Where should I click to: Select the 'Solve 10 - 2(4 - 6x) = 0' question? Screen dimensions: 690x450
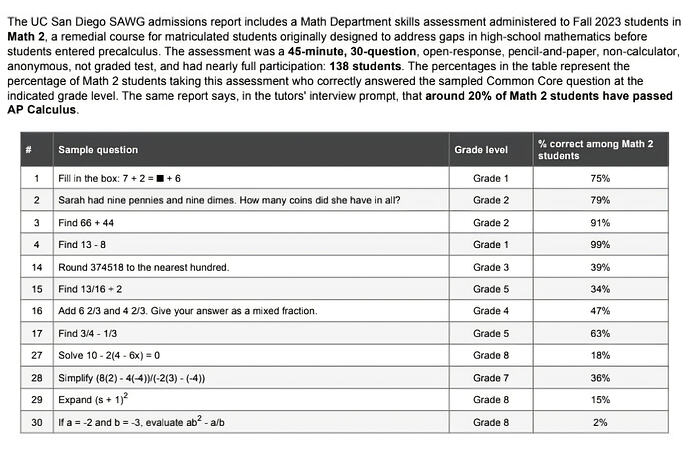point(251,355)
